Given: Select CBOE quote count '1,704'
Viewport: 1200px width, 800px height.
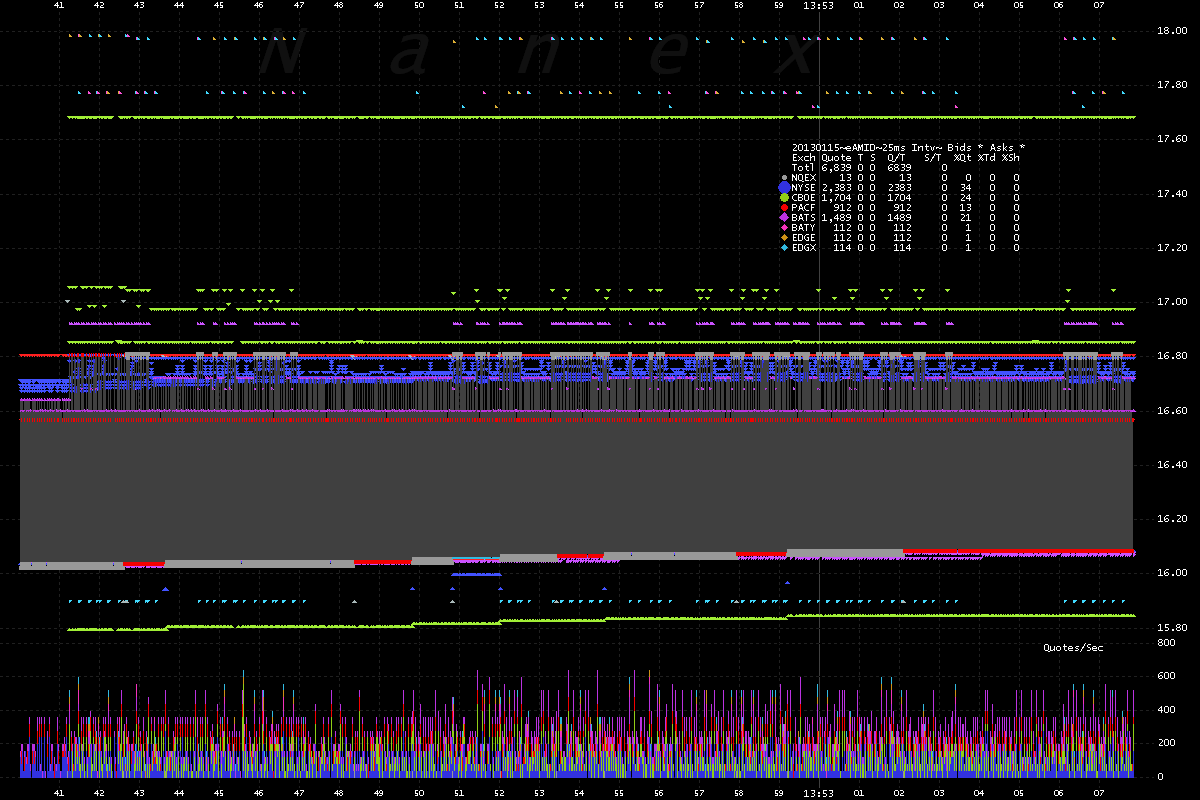Looking at the screenshot, I should 836,197.
